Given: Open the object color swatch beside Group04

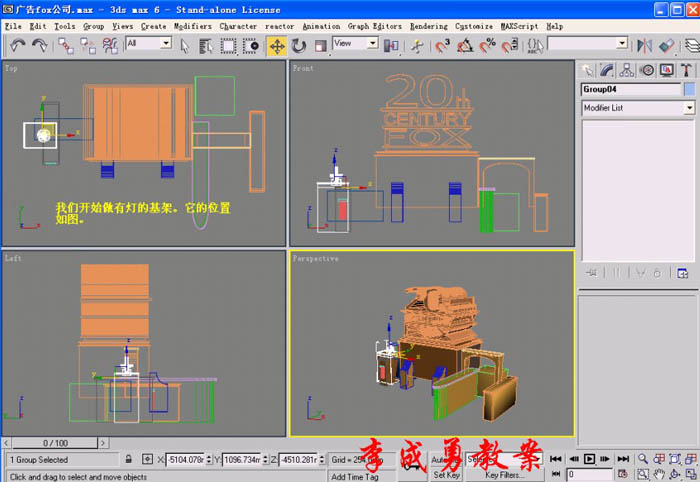Looking at the screenshot, I should (689, 89).
